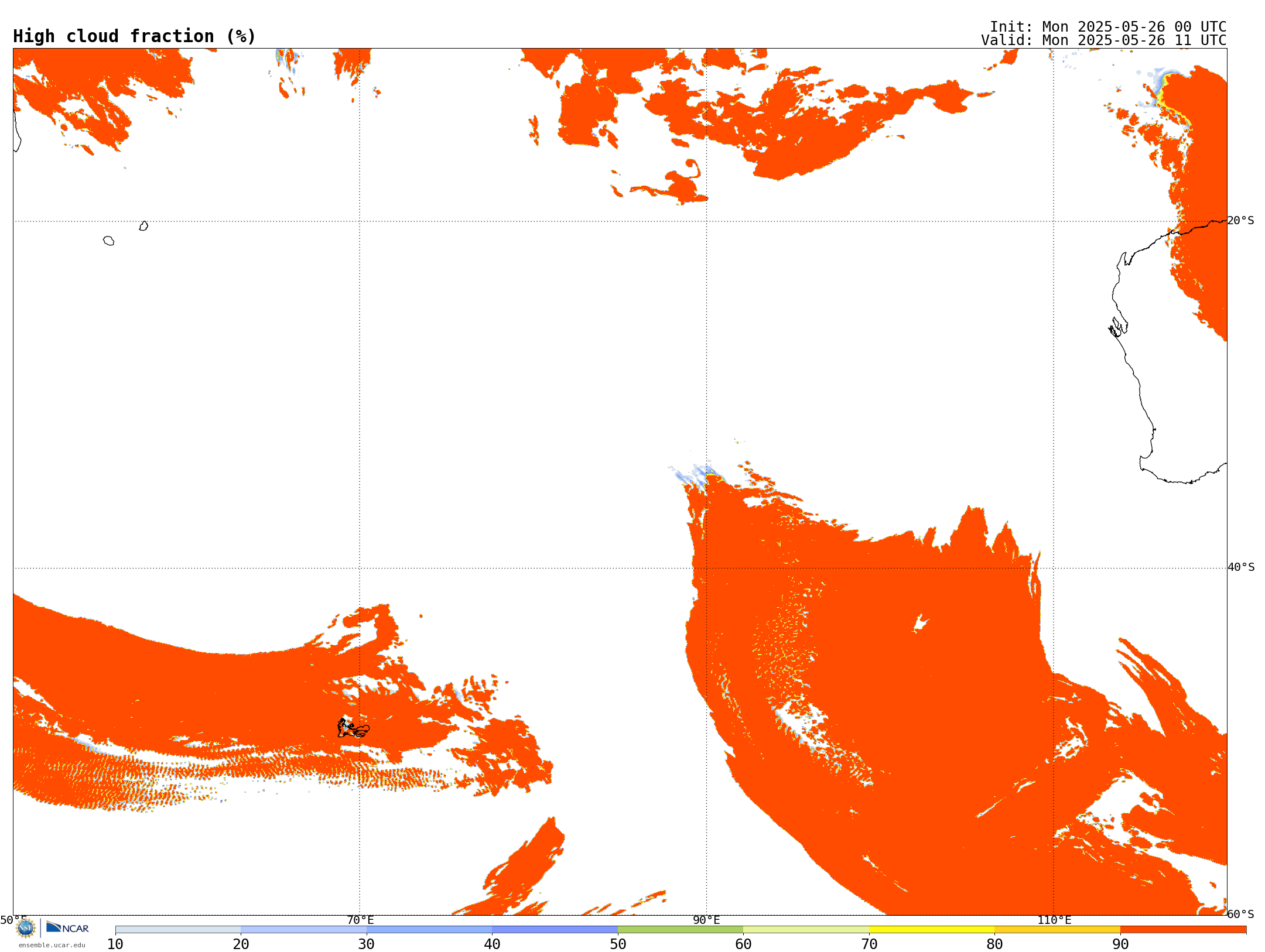Pick the 80-90 golden yellow colorbar segment
Screen dimensions: 1265x952
coord(1057,930)
